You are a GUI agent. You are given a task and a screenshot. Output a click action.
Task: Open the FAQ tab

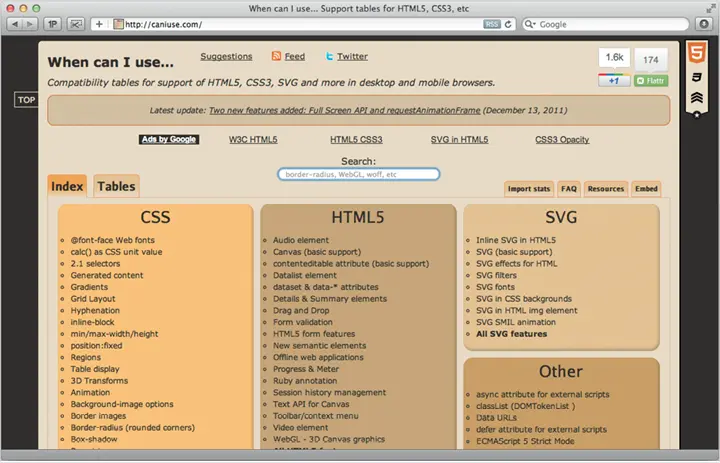568,189
